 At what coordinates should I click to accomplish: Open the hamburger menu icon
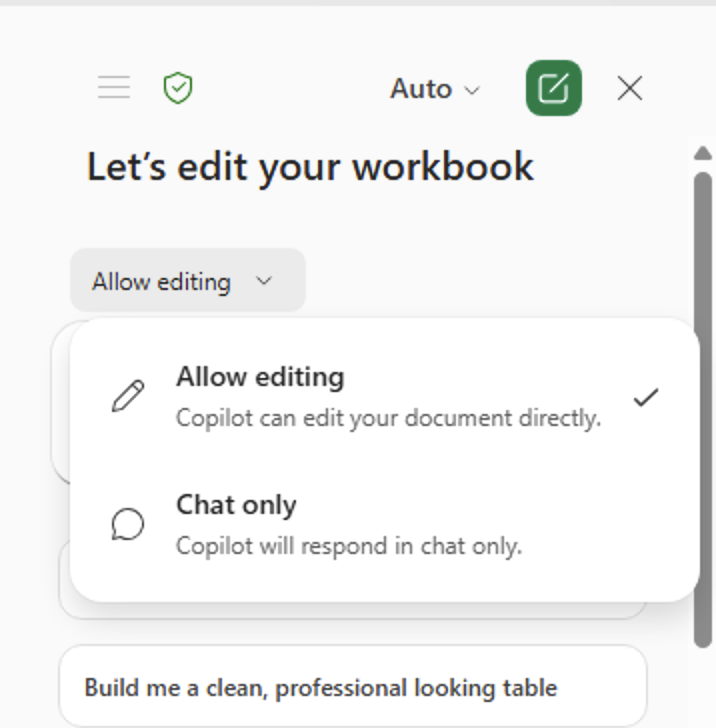[114, 88]
